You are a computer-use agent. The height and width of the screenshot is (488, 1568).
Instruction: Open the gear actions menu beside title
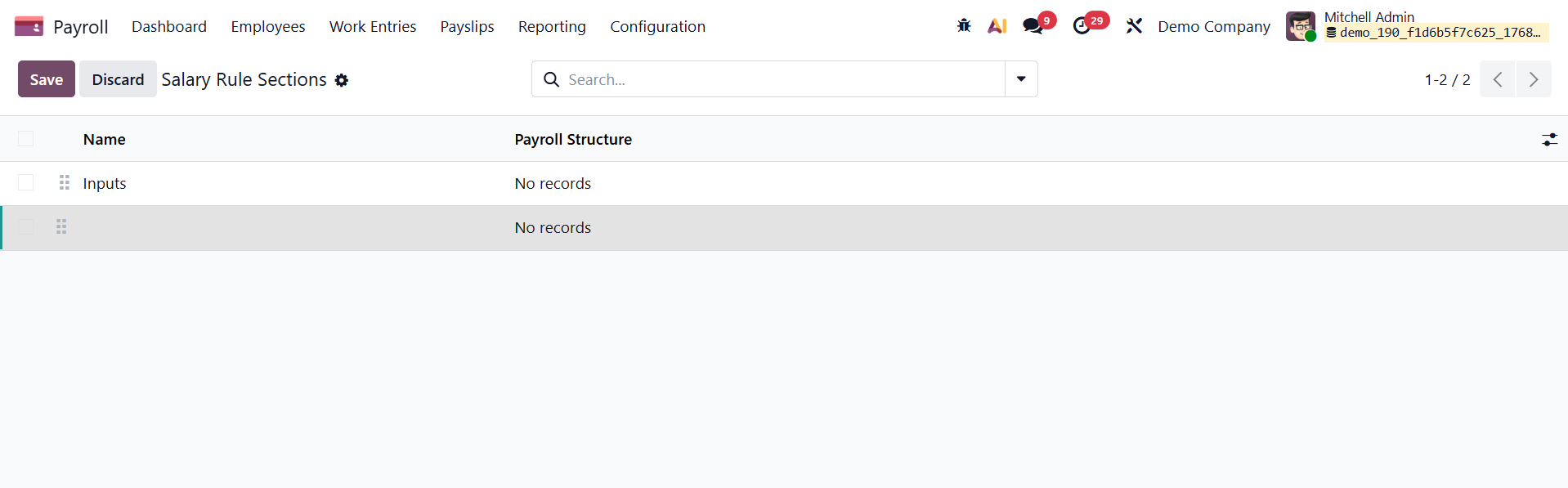pos(342,80)
